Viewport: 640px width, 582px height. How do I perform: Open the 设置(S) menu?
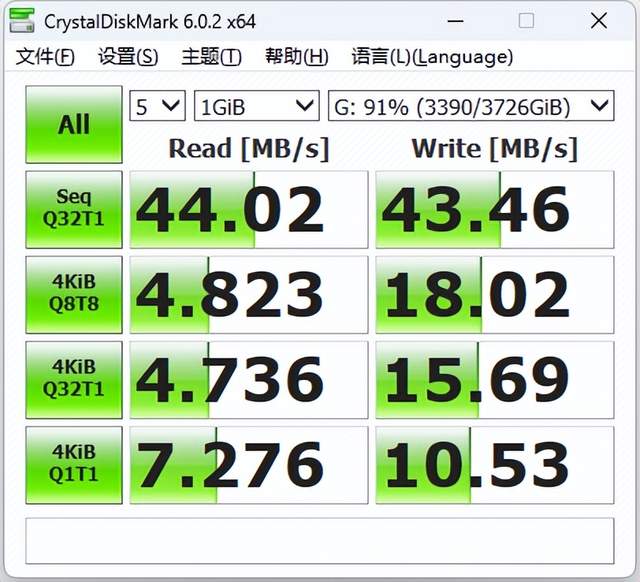pyautogui.click(x=128, y=56)
